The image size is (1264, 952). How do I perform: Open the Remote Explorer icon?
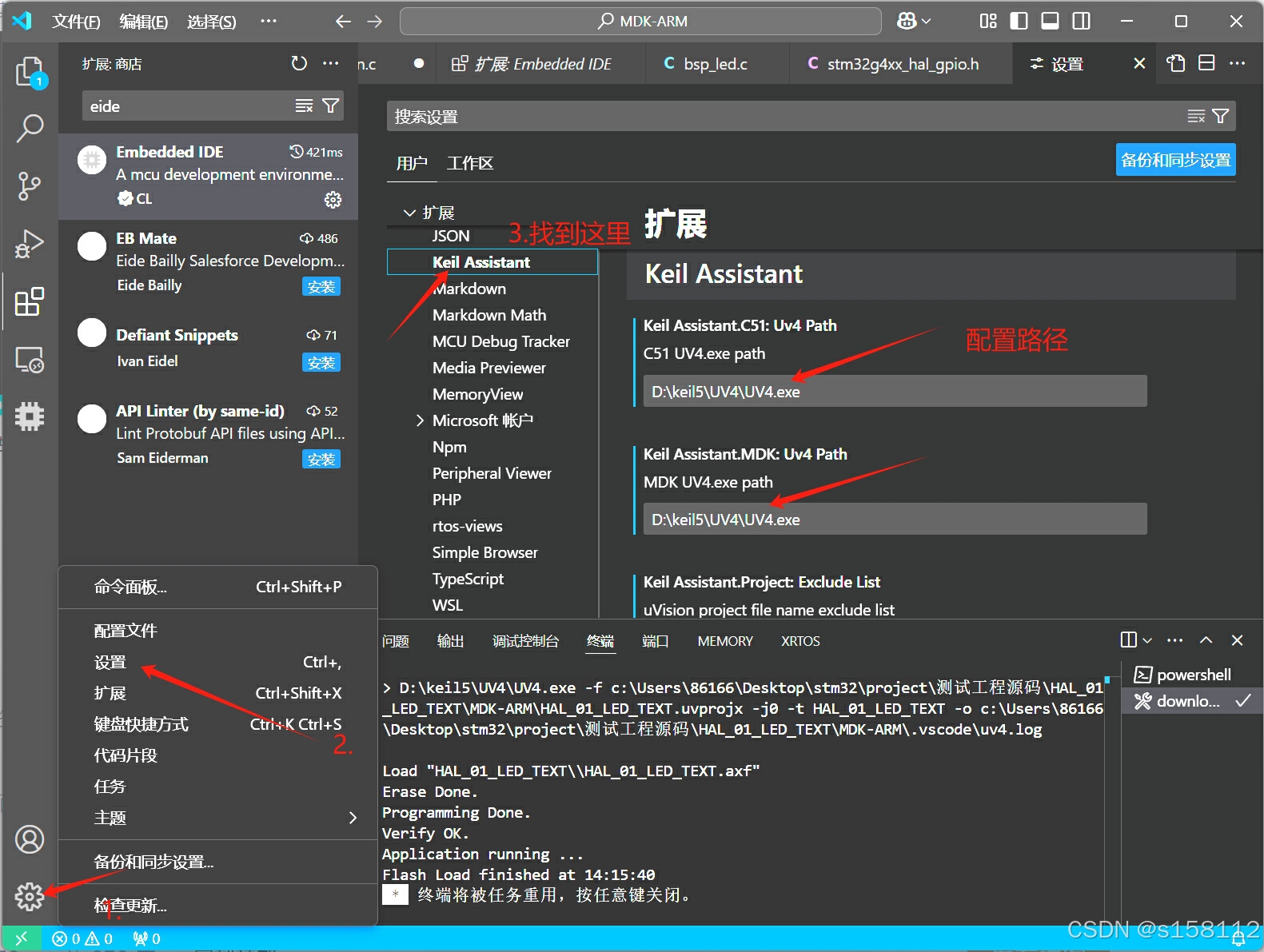click(30, 360)
